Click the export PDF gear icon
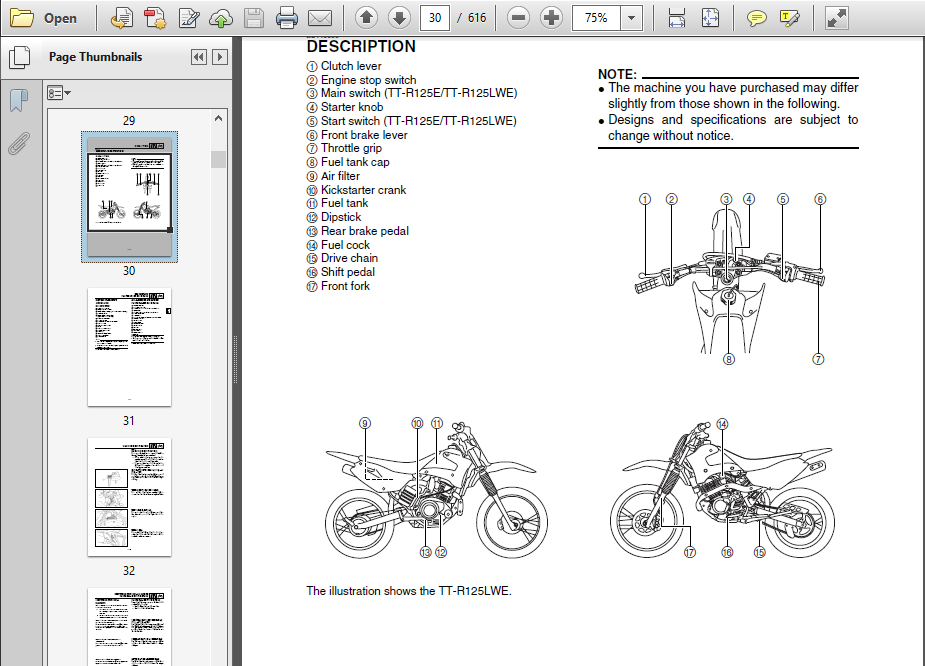 coord(155,18)
